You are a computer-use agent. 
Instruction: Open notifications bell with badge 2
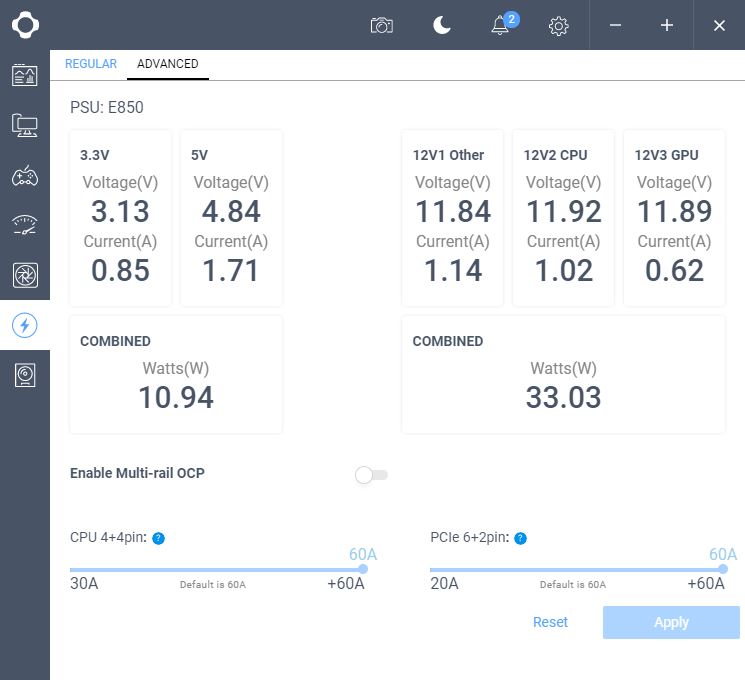(502, 25)
